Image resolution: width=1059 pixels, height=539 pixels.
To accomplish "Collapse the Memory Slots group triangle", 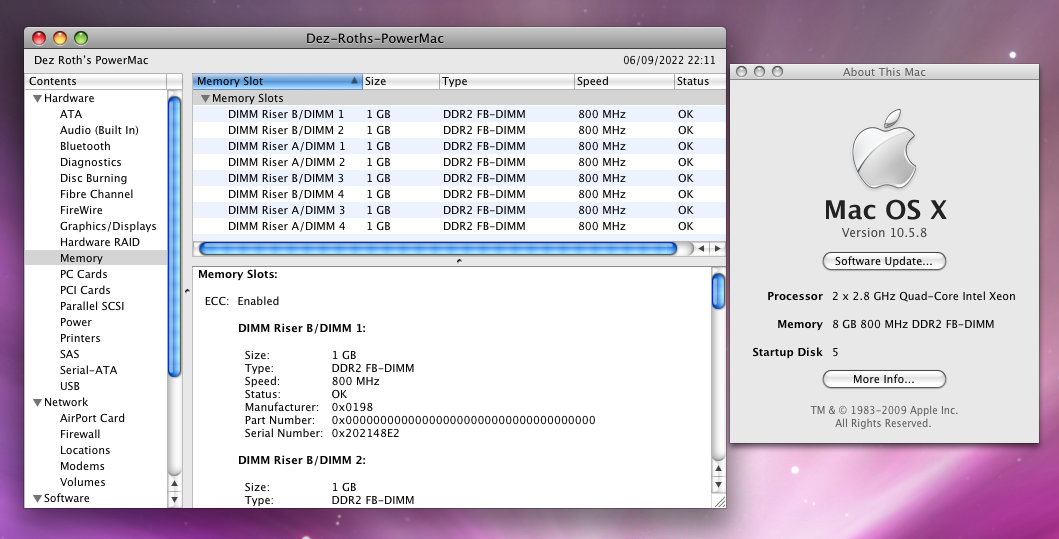I will coord(205,99).
